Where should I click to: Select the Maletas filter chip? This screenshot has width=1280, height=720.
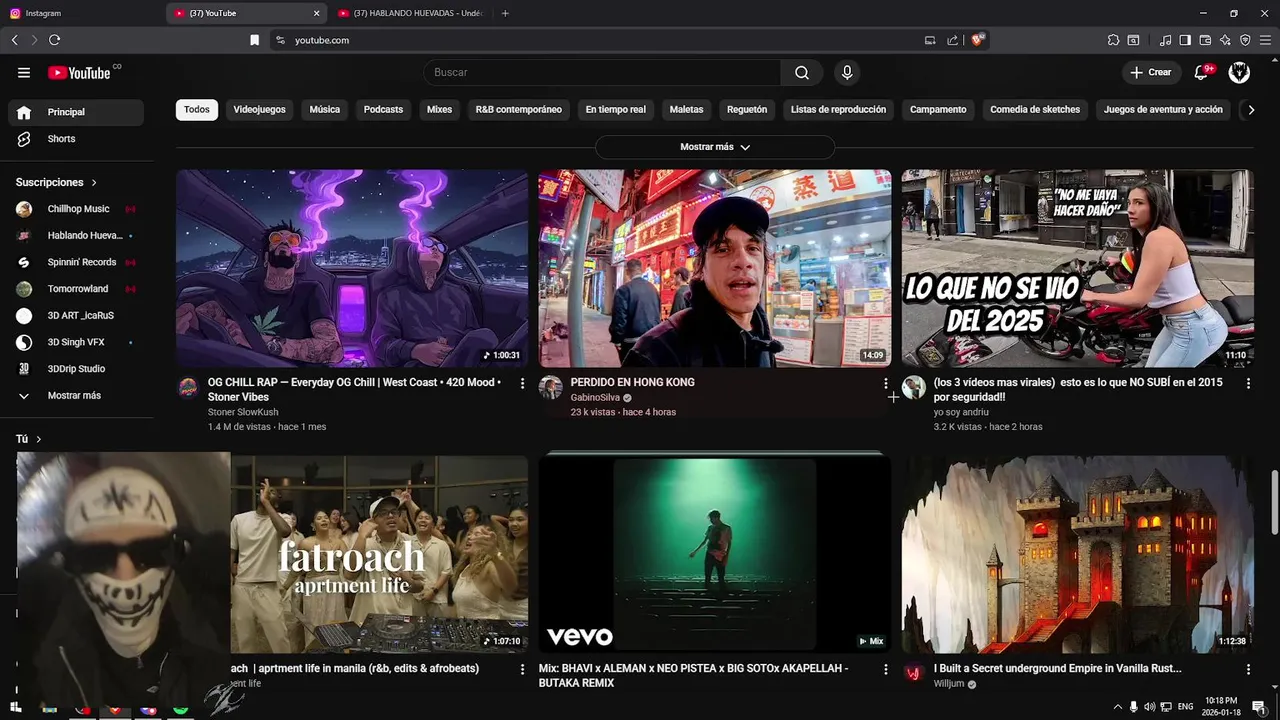(x=686, y=110)
